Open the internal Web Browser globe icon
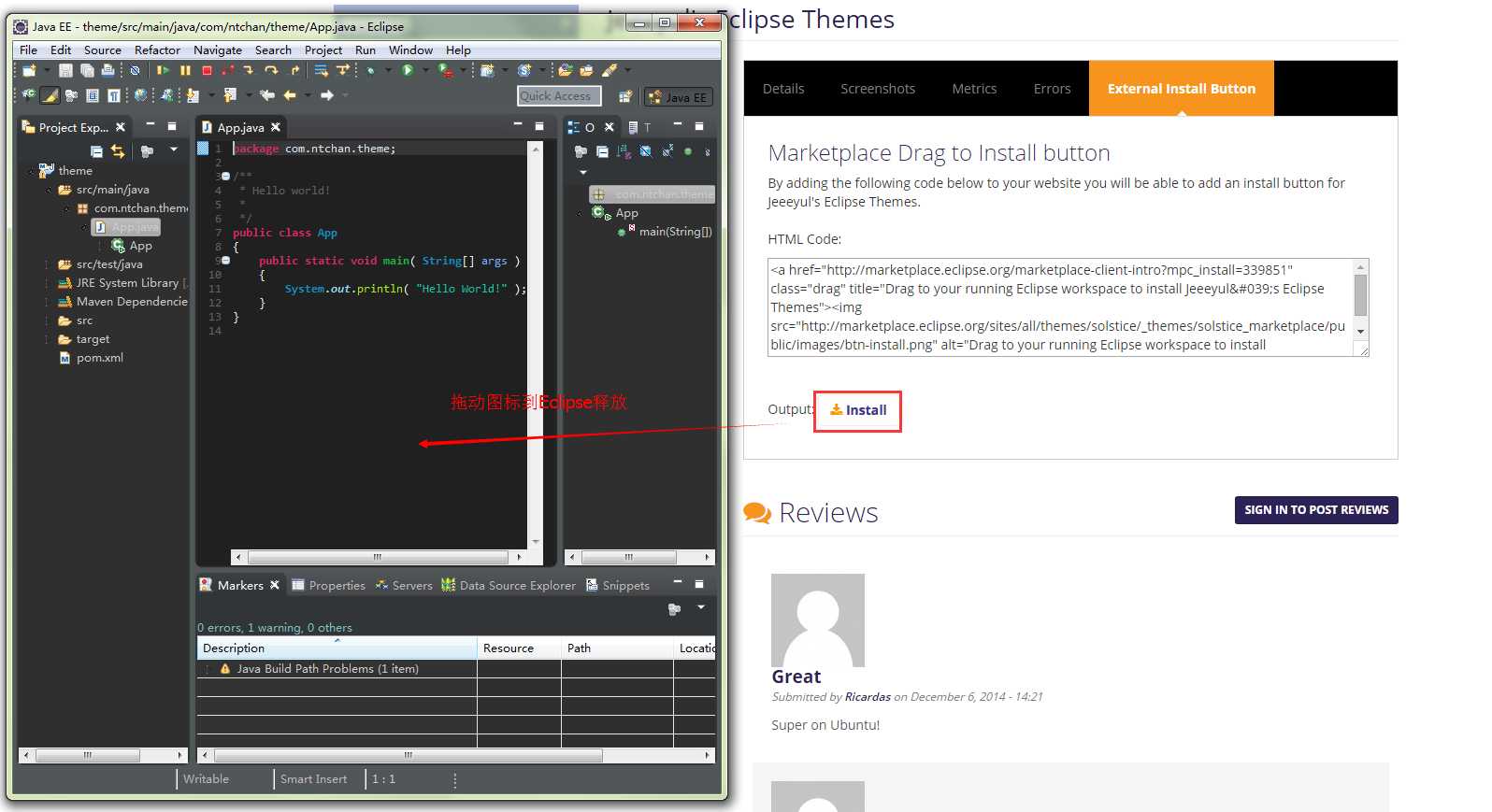This screenshot has width=1492, height=812. click(140, 95)
